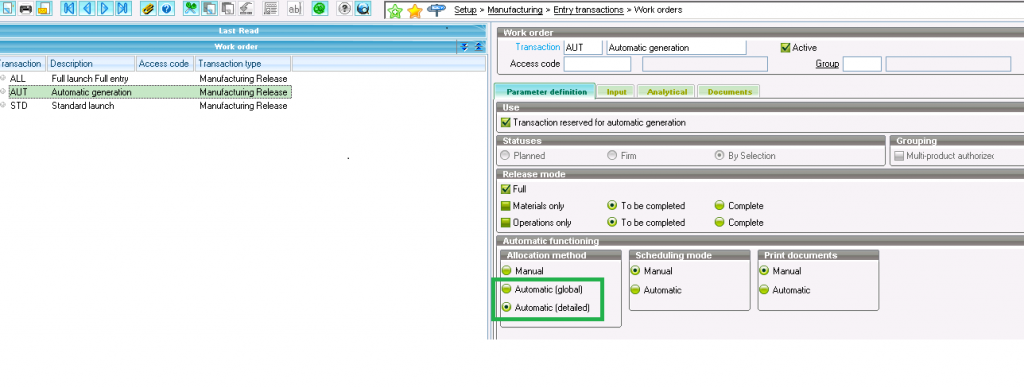The width and height of the screenshot is (1024, 388).
Task: Go to the next record
Action: 104,8
